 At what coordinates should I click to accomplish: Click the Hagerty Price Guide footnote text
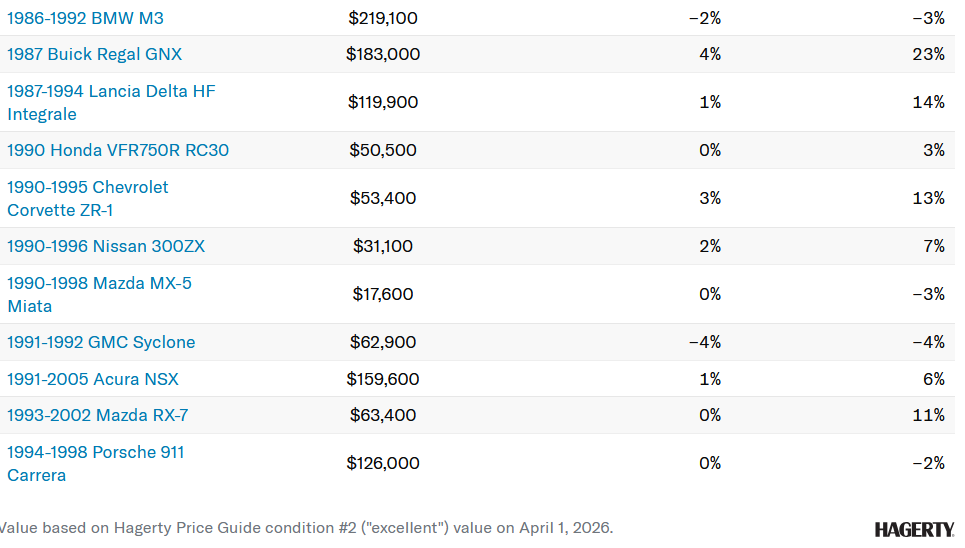coord(305,527)
